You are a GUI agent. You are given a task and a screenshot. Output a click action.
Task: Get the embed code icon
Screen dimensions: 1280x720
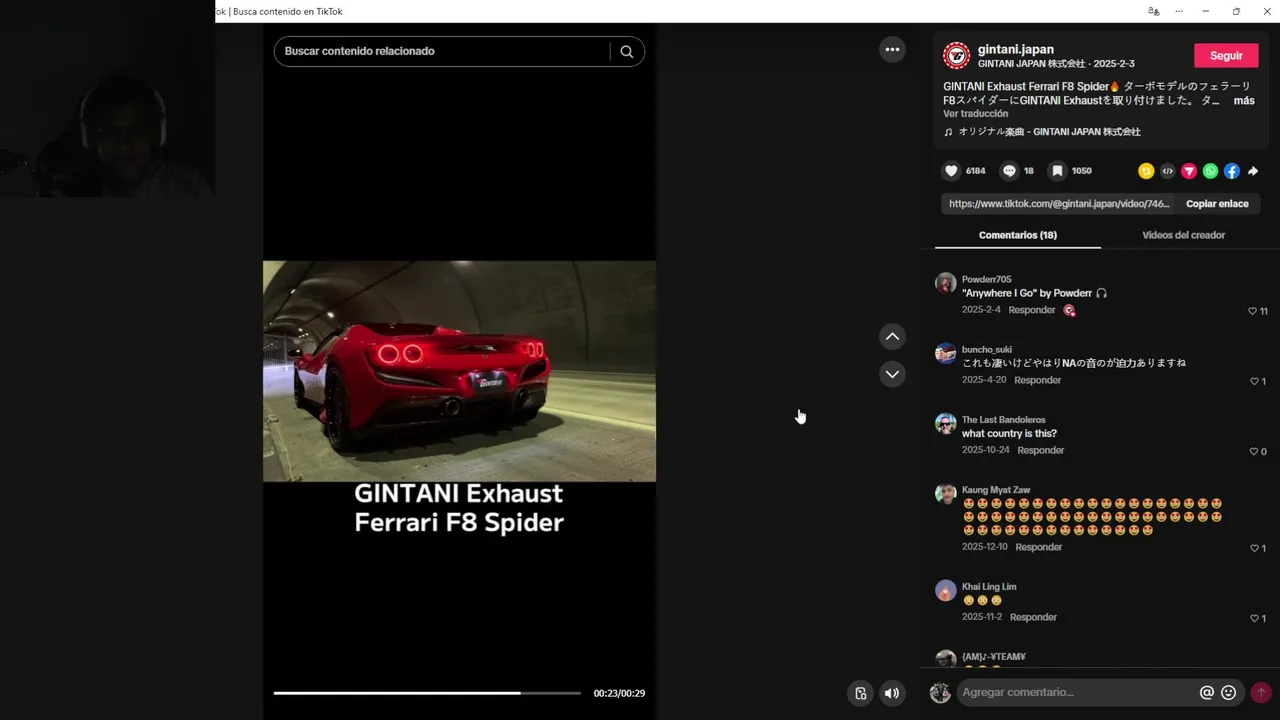tap(1167, 171)
